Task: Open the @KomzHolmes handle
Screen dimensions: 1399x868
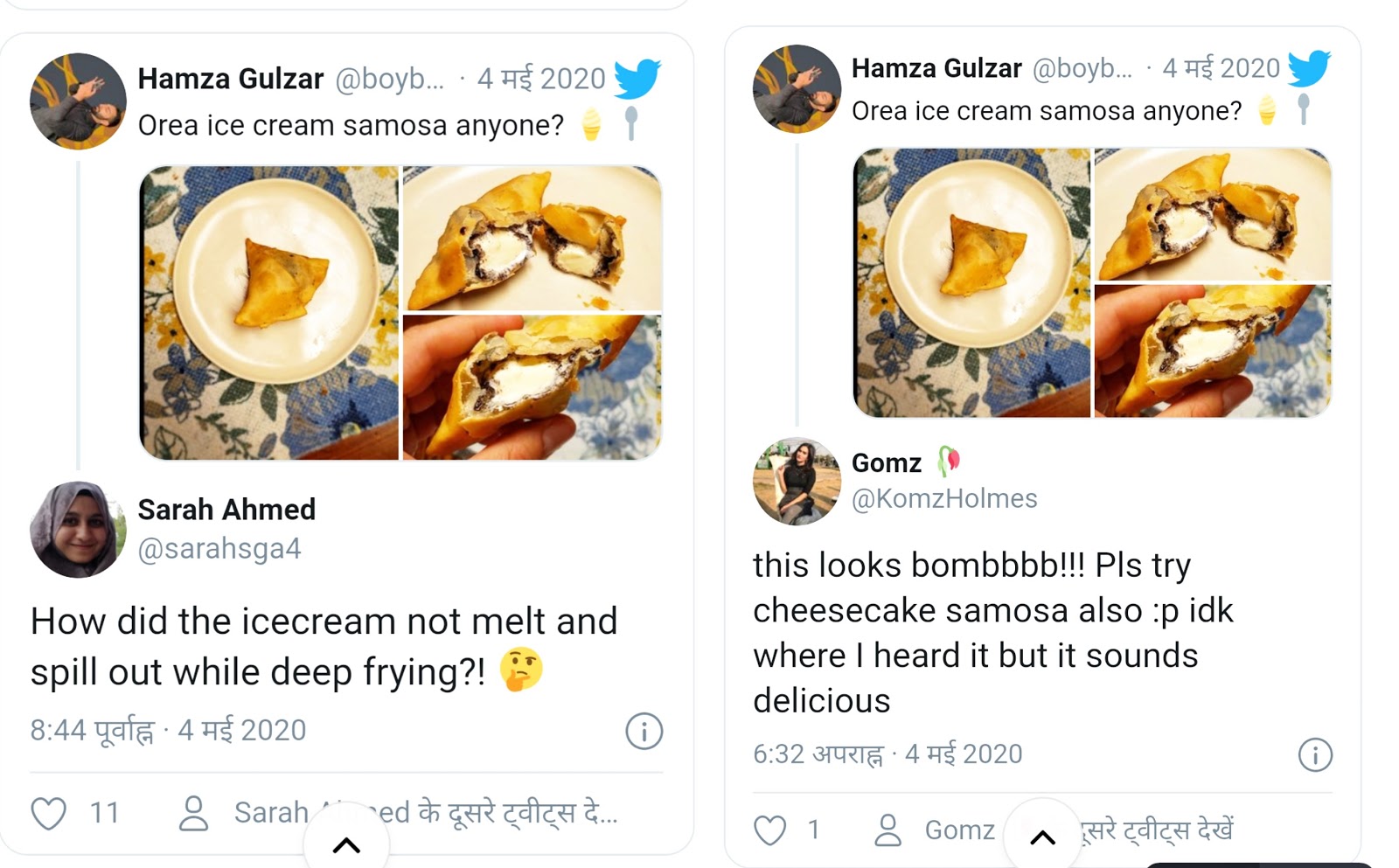Action: click(x=944, y=498)
